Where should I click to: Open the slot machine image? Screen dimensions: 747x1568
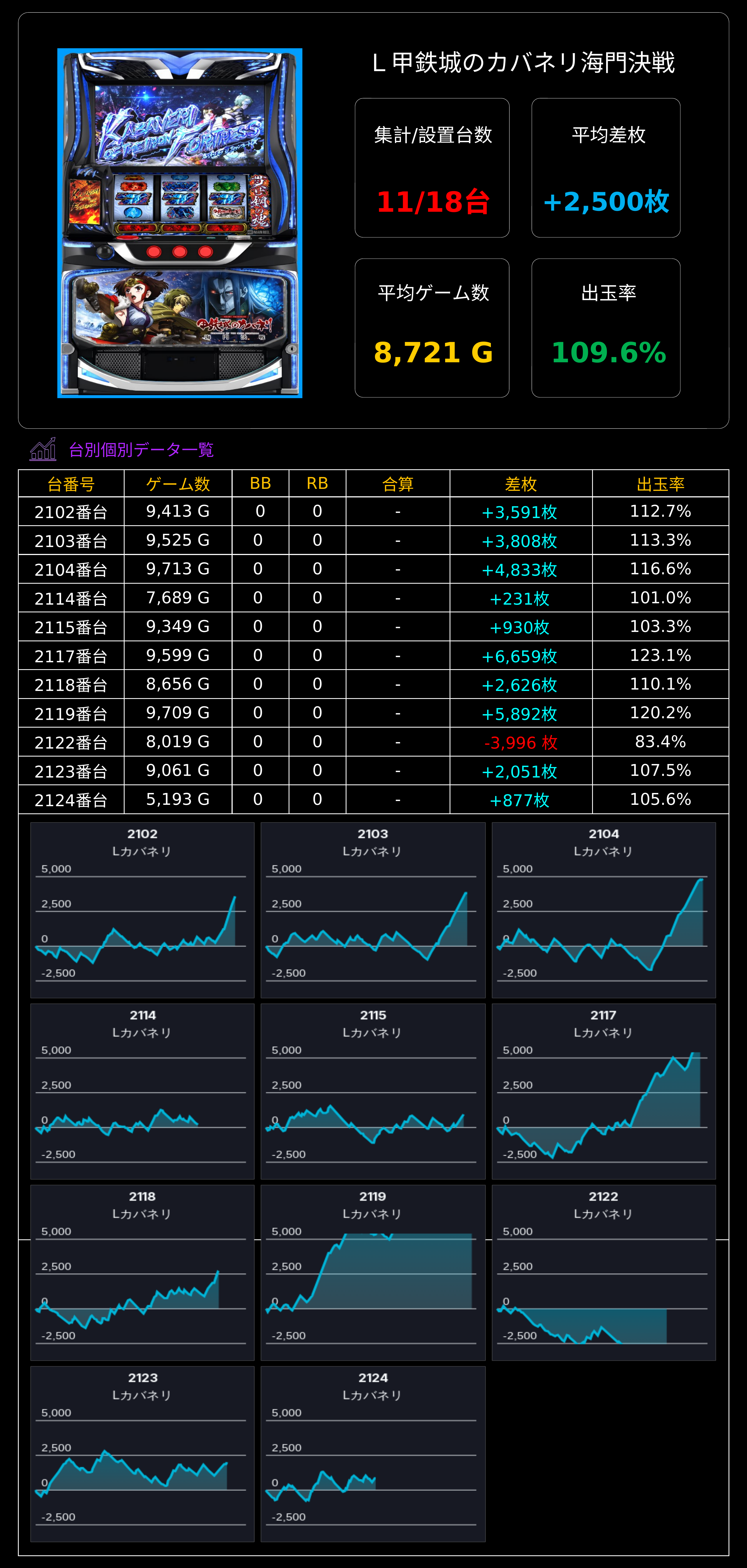[x=179, y=223]
